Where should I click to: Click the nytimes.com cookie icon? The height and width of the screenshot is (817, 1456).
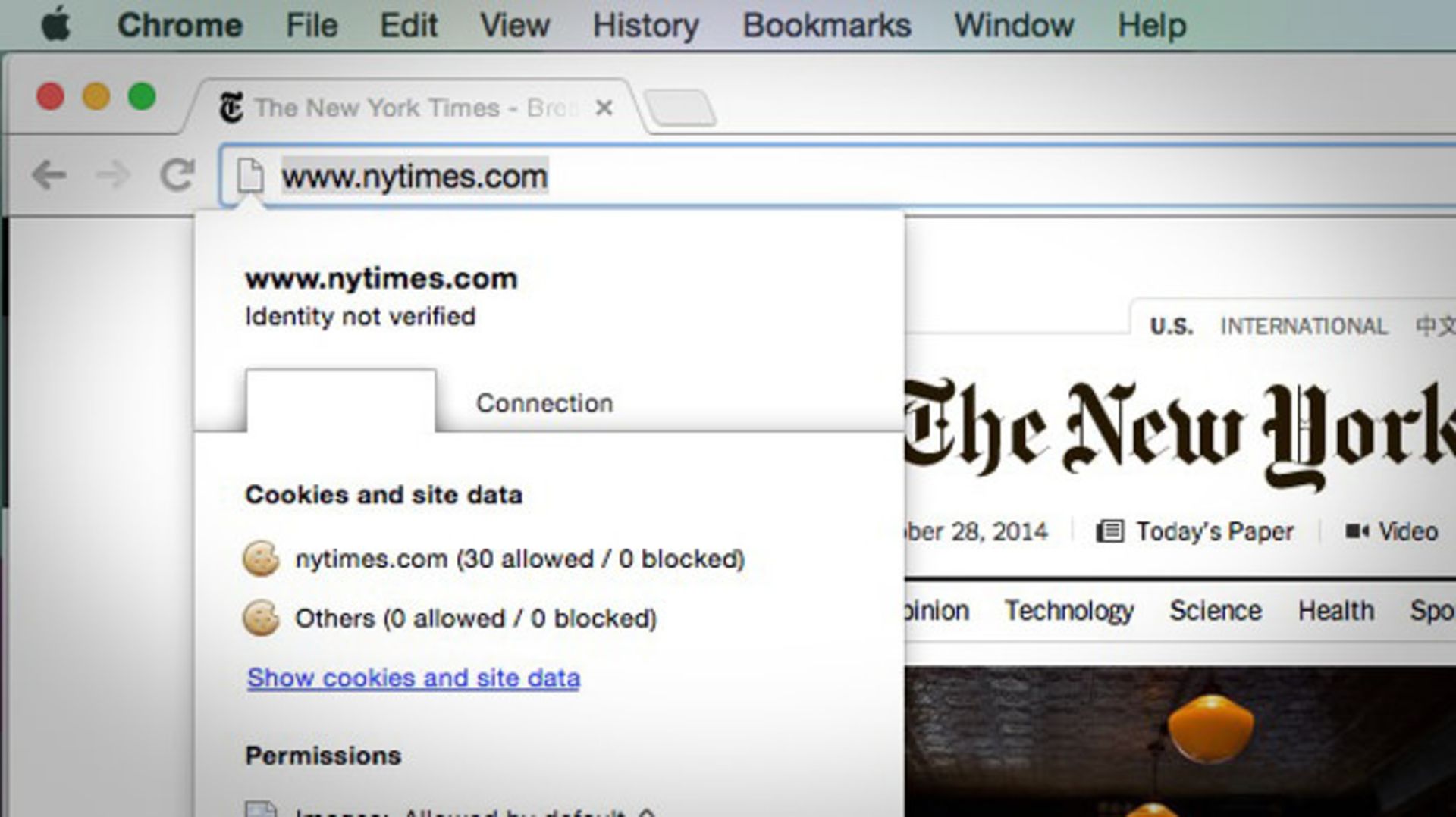click(261, 559)
